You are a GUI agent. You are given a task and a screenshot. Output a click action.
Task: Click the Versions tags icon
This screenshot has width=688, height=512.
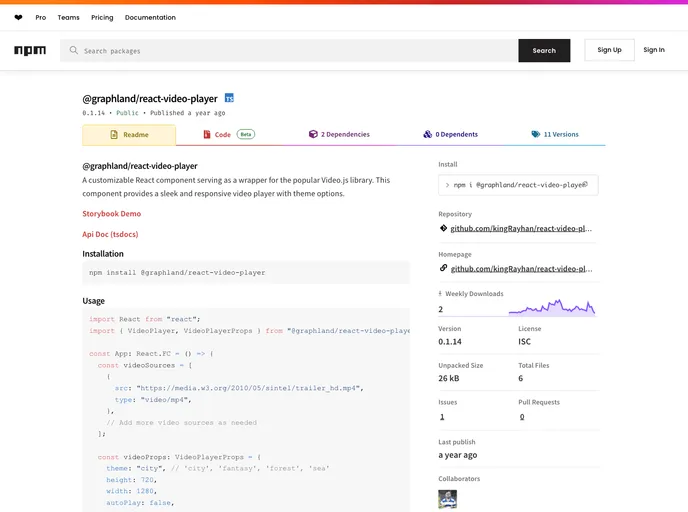535,134
